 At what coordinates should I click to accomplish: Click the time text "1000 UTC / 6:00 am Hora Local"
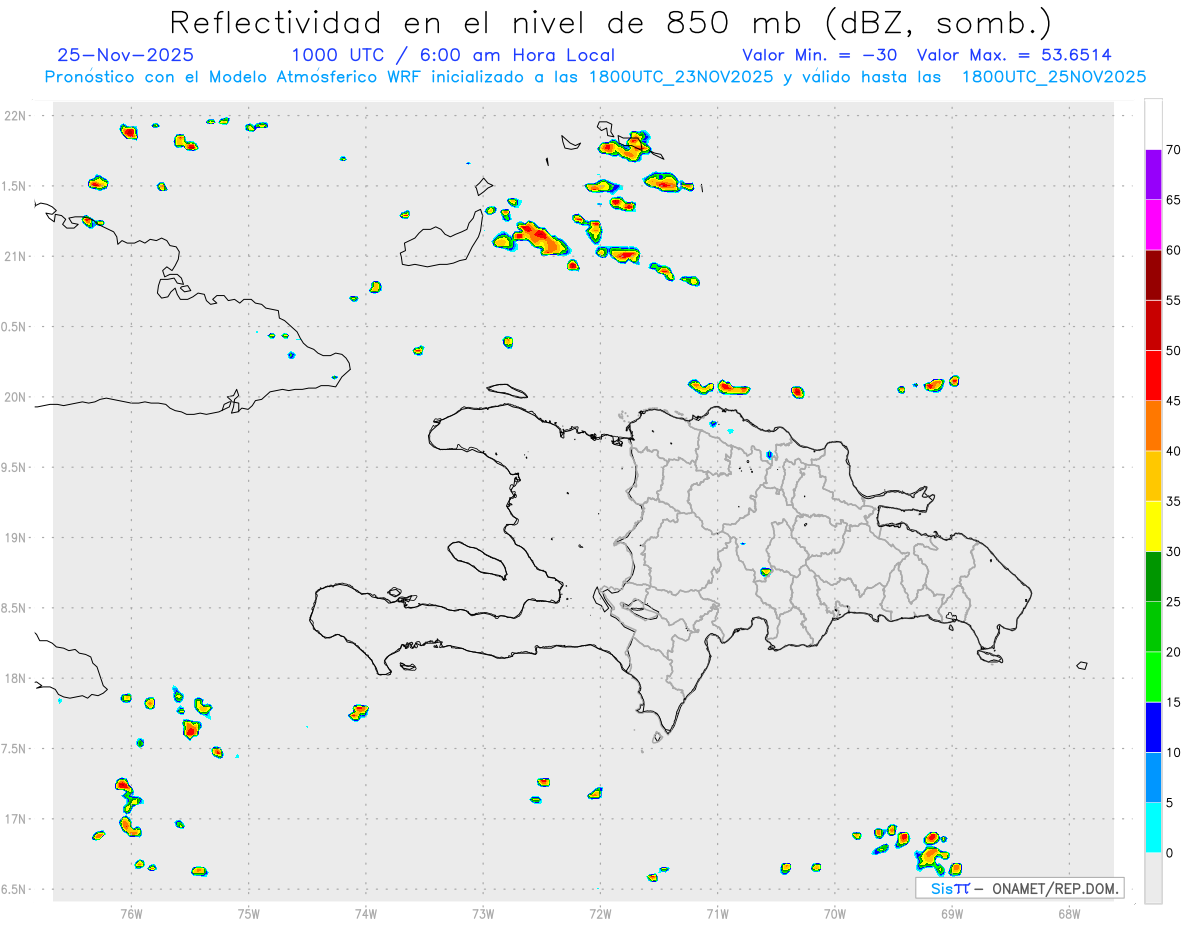click(453, 55)
